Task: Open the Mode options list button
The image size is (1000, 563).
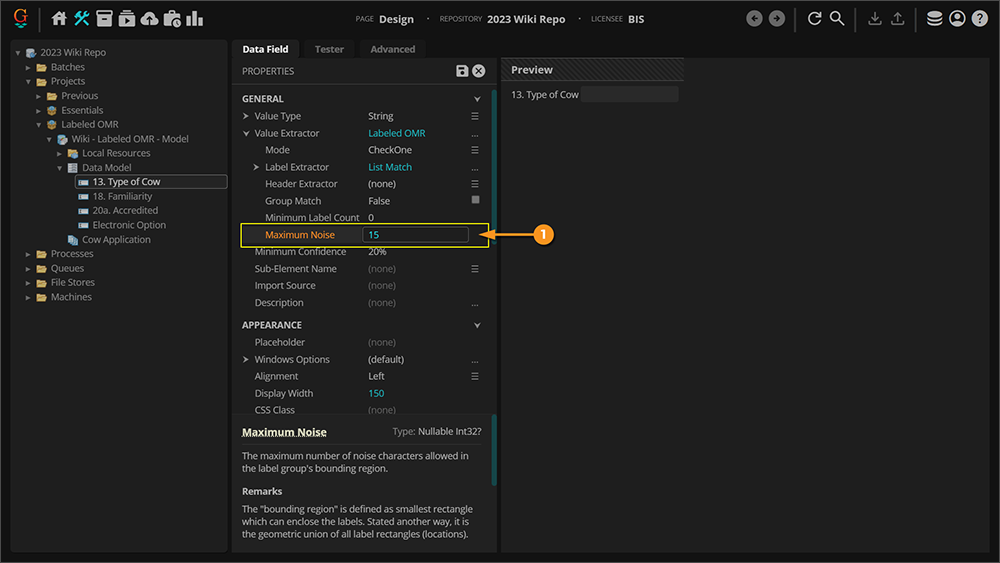Action: tap(475, 150)
